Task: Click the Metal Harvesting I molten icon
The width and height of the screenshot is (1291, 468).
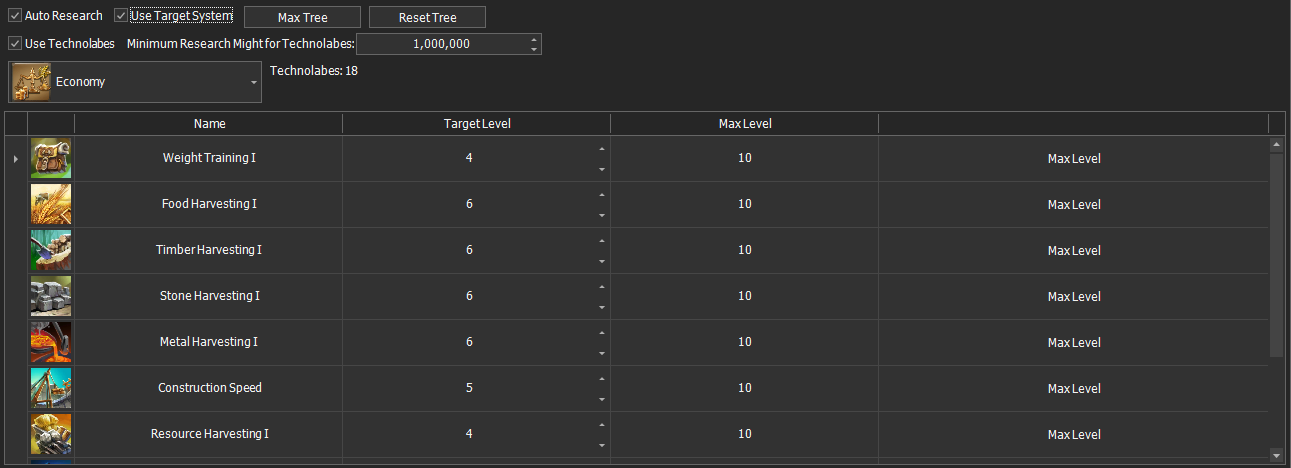Action: [x=51, y=342]
